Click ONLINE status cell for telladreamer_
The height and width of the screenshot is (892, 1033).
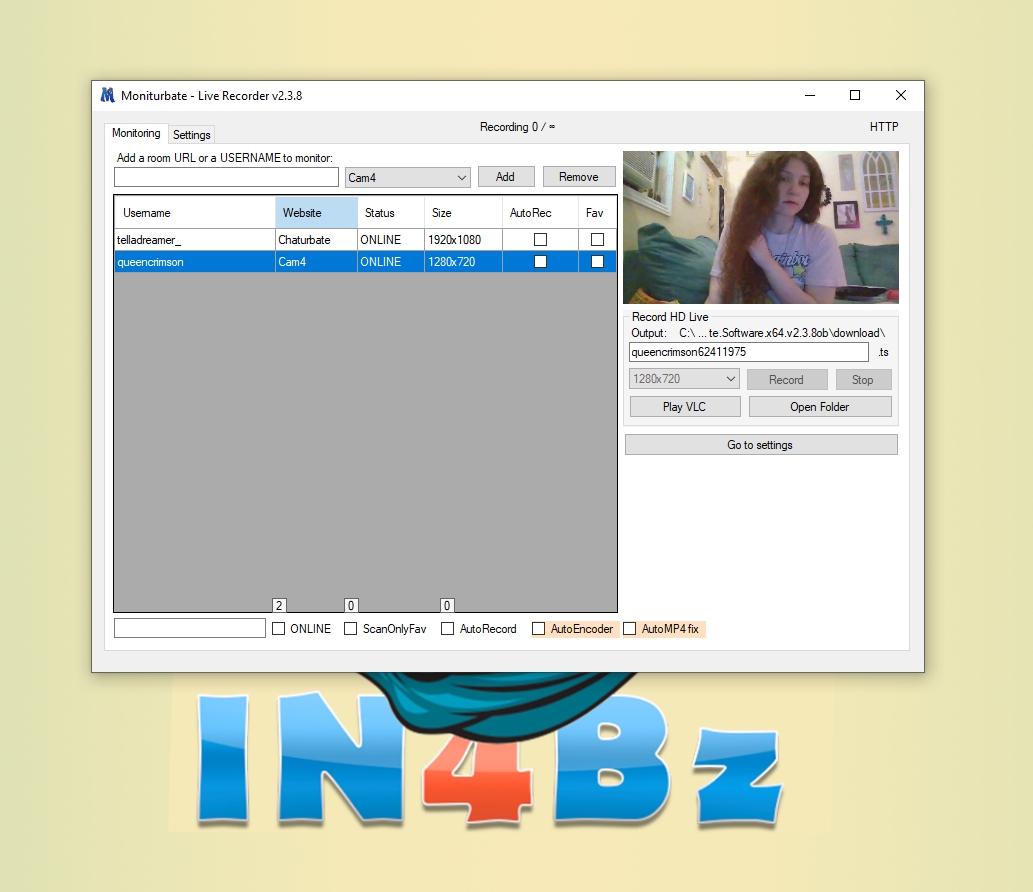tap(391, 240)
